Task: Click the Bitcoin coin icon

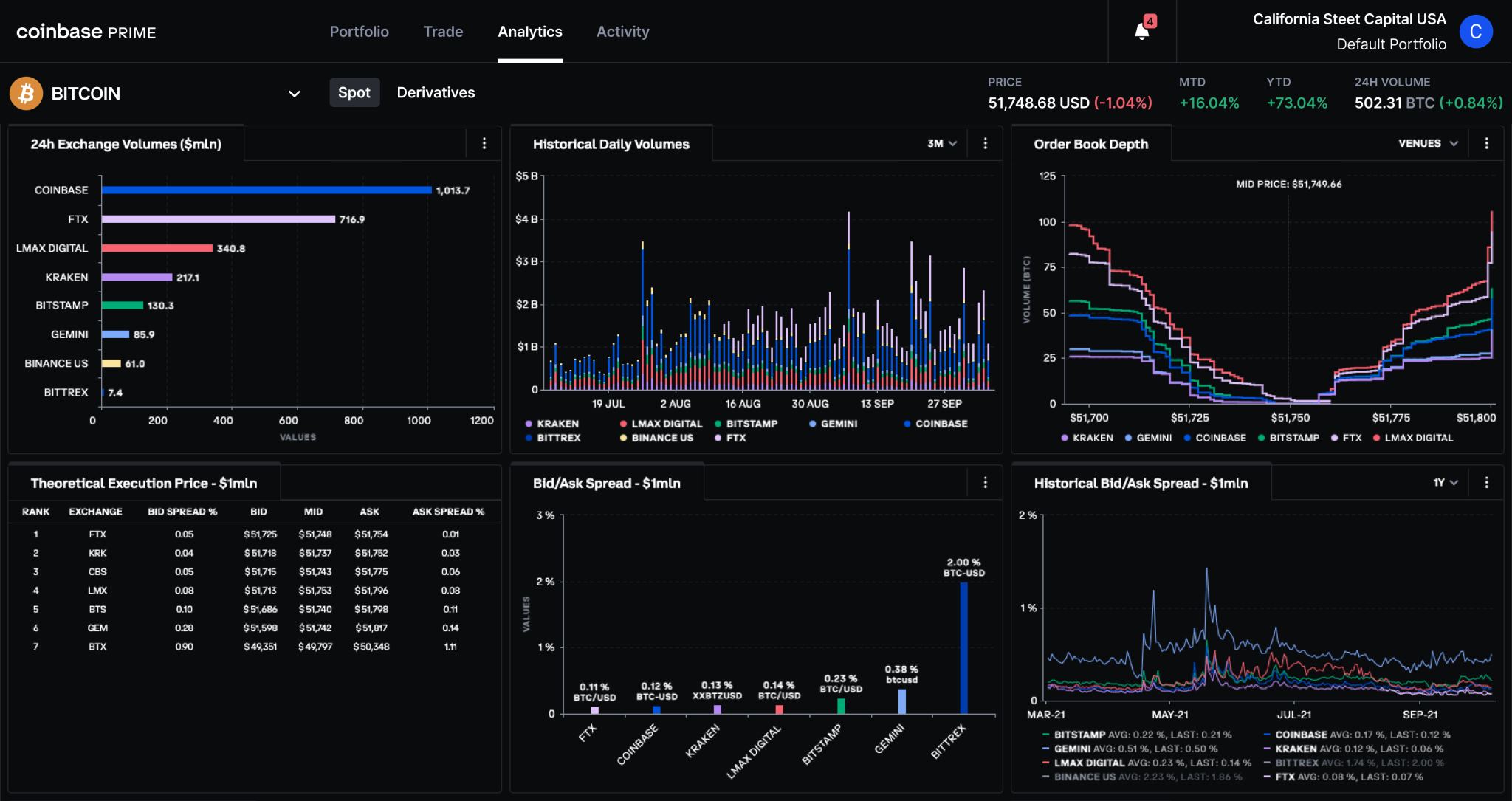Action: [26, 94]
